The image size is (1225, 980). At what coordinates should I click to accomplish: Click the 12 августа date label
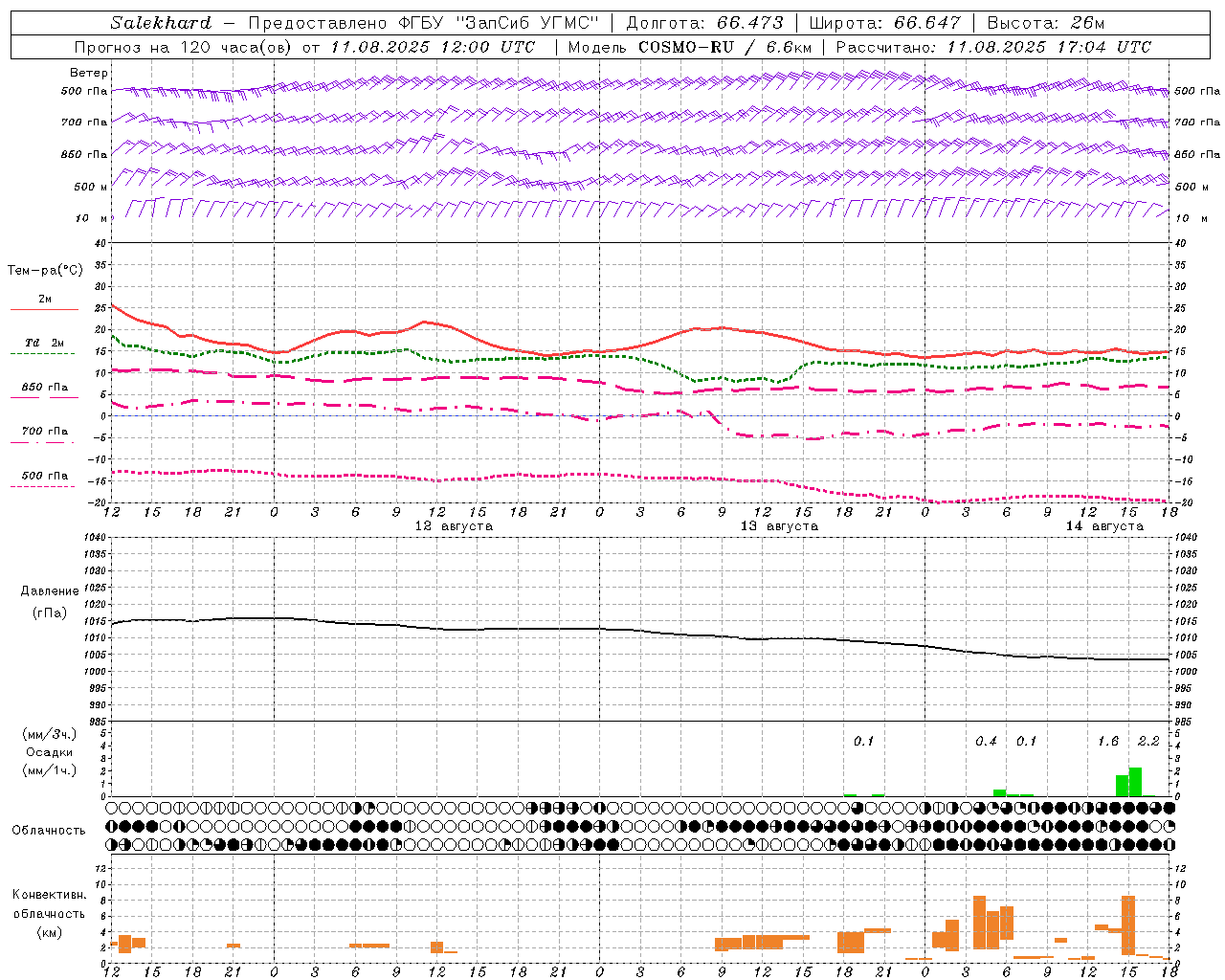coord(454,526)
